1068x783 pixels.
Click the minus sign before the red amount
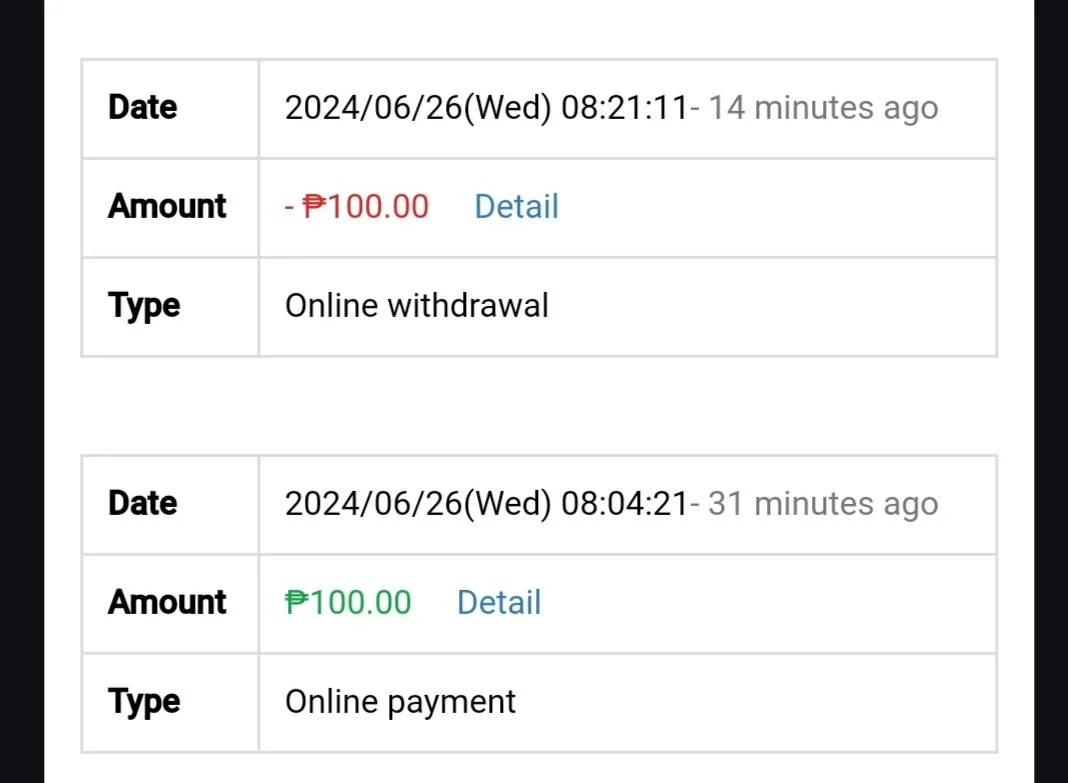pyautogui.click(x=289, y=207)
